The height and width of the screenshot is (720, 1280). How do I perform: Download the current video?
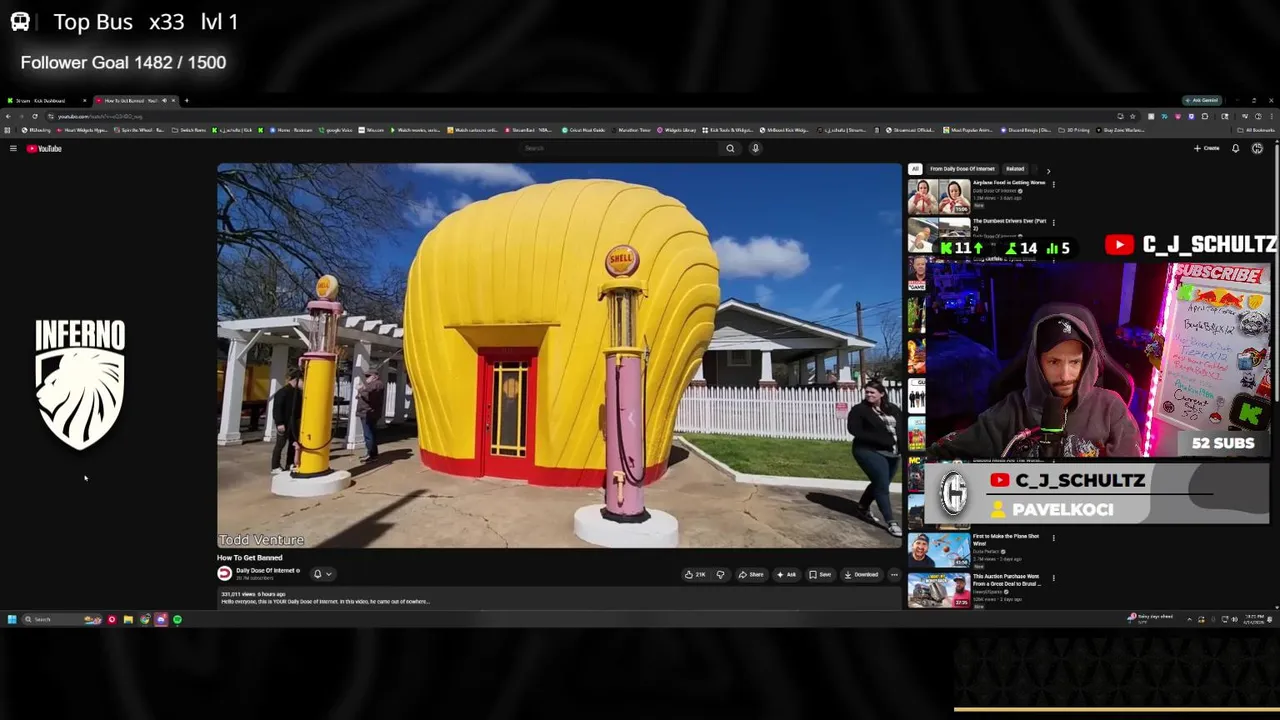point(861,574)
